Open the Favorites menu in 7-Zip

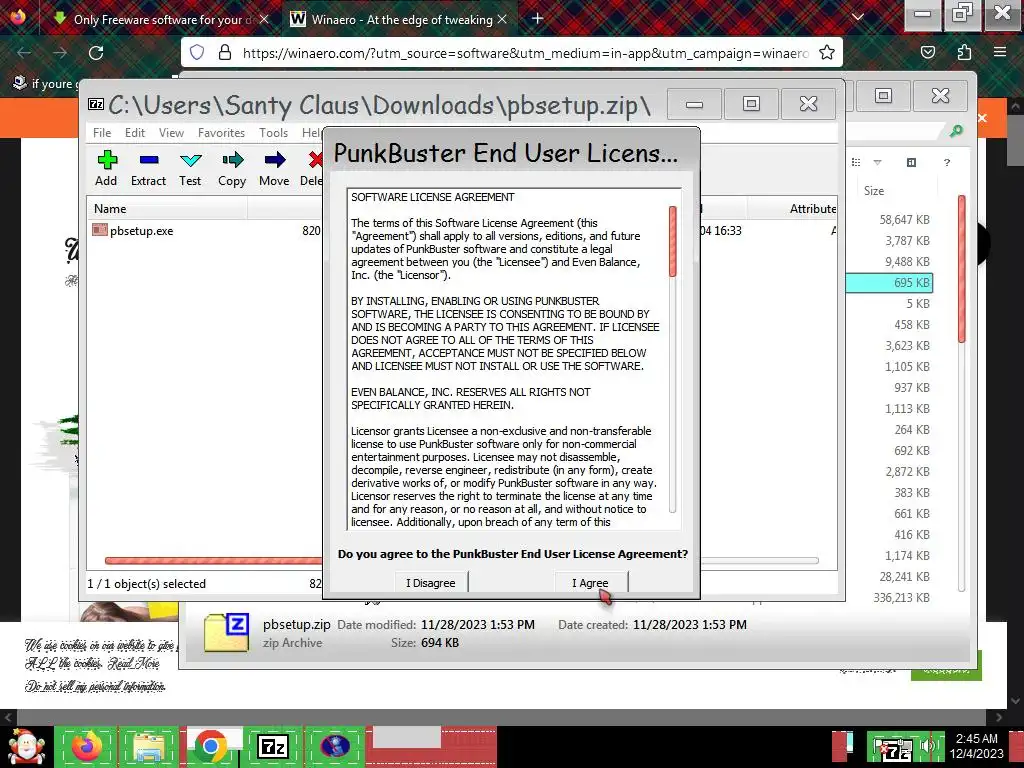coord(221,133)
